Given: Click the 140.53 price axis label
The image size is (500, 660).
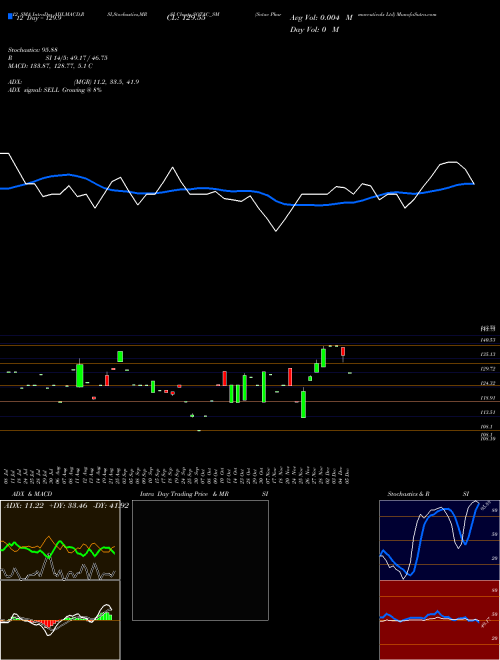Looking at the screenshot, I should coord(488,340).
